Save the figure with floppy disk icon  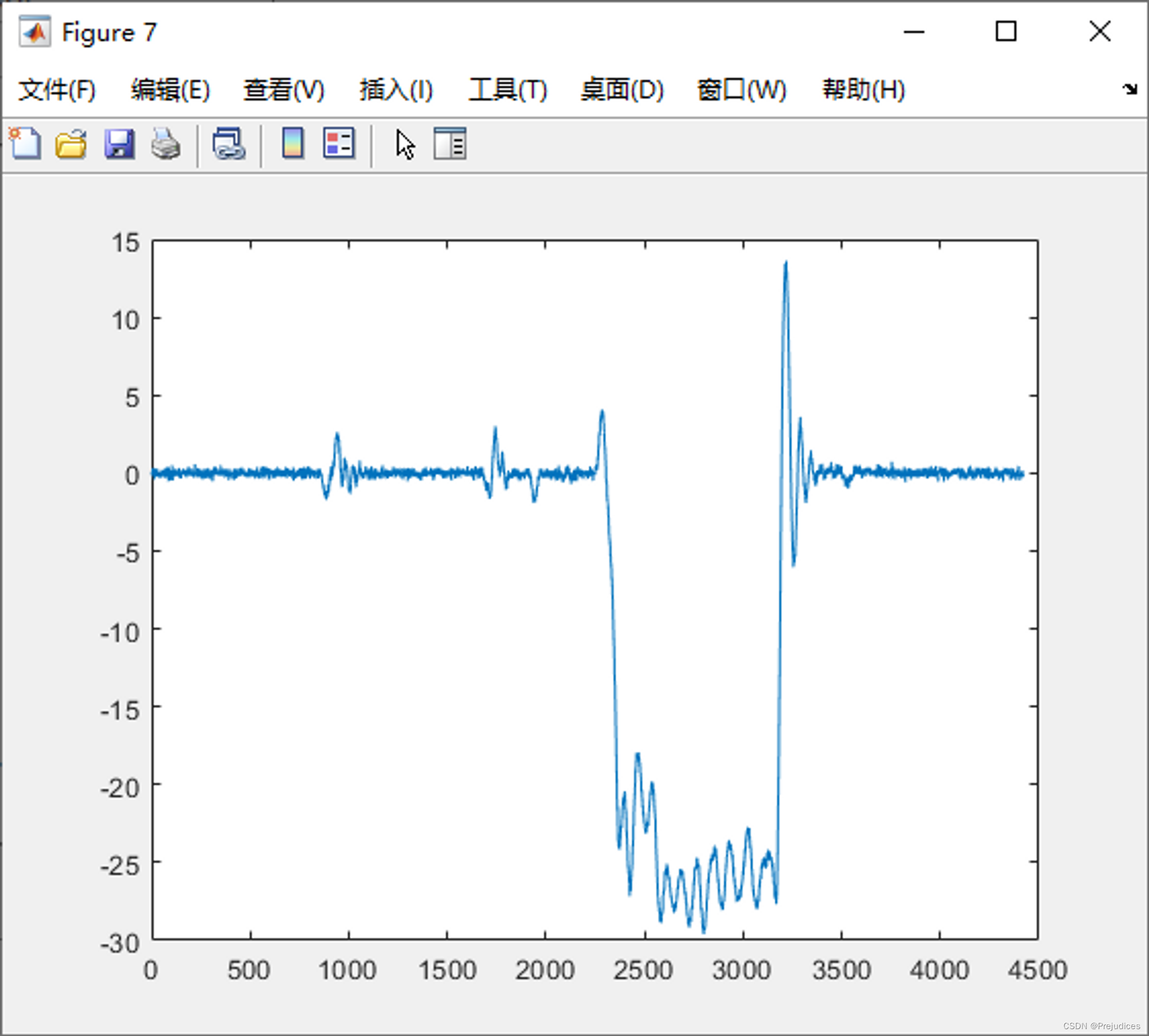tap(119, 144)
